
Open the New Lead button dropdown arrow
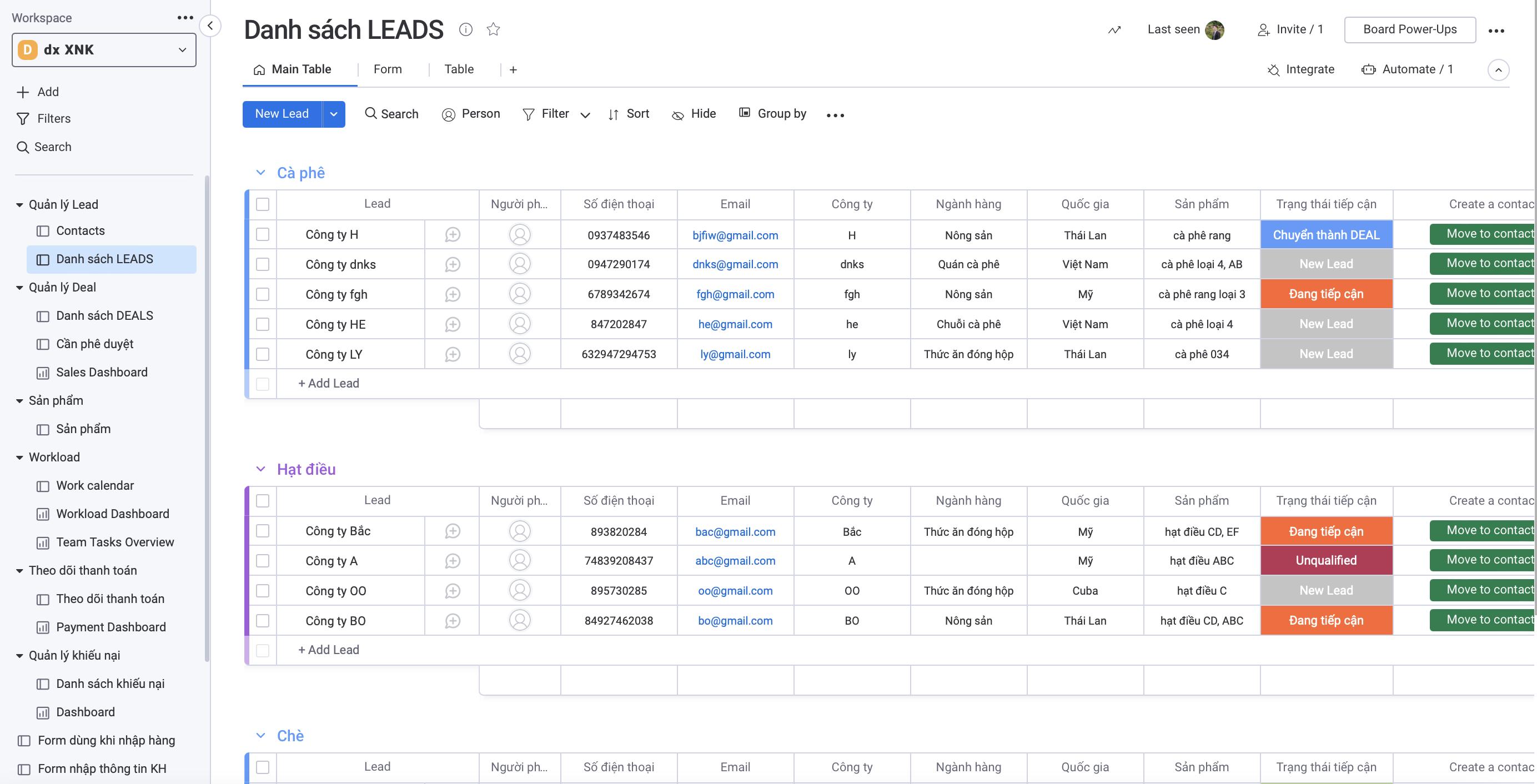click(x=334, y=114)
